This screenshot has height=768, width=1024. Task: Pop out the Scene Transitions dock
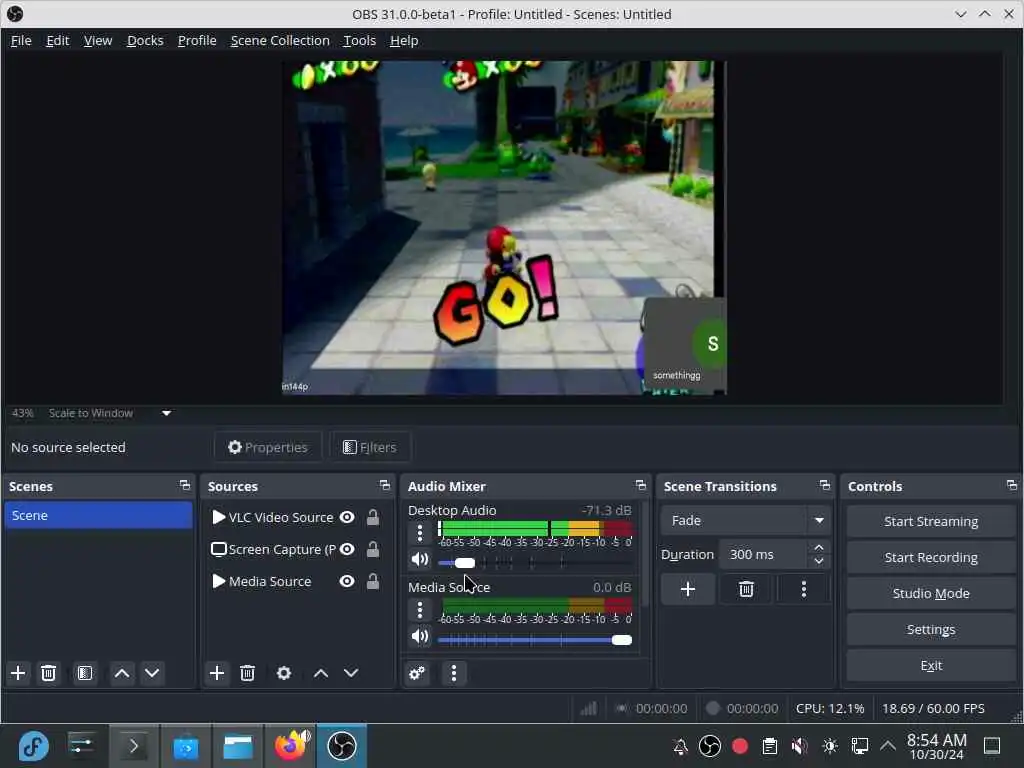pos(825,486)
